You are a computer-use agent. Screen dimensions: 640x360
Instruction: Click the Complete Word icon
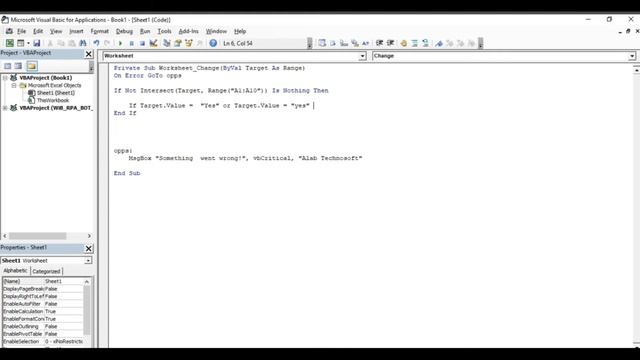[x=365, y=43]
